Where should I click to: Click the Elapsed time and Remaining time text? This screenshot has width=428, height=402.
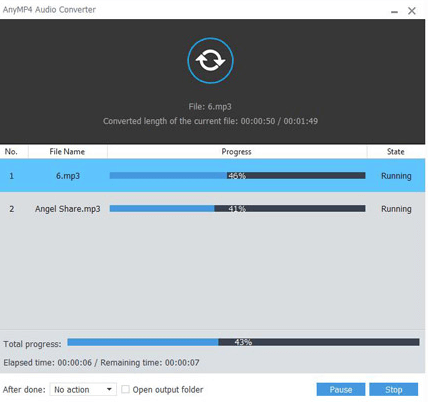[101, 362]
